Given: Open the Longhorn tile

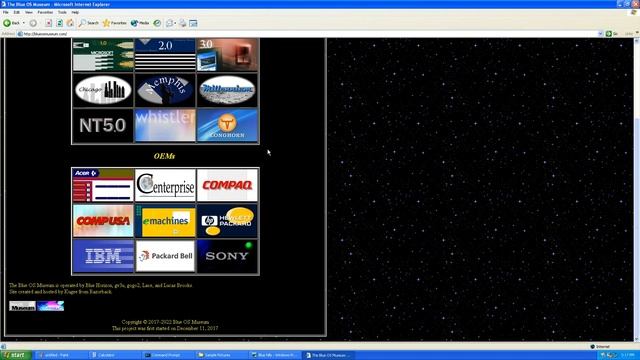Looking at the screenshot, I should pos(227,125).
